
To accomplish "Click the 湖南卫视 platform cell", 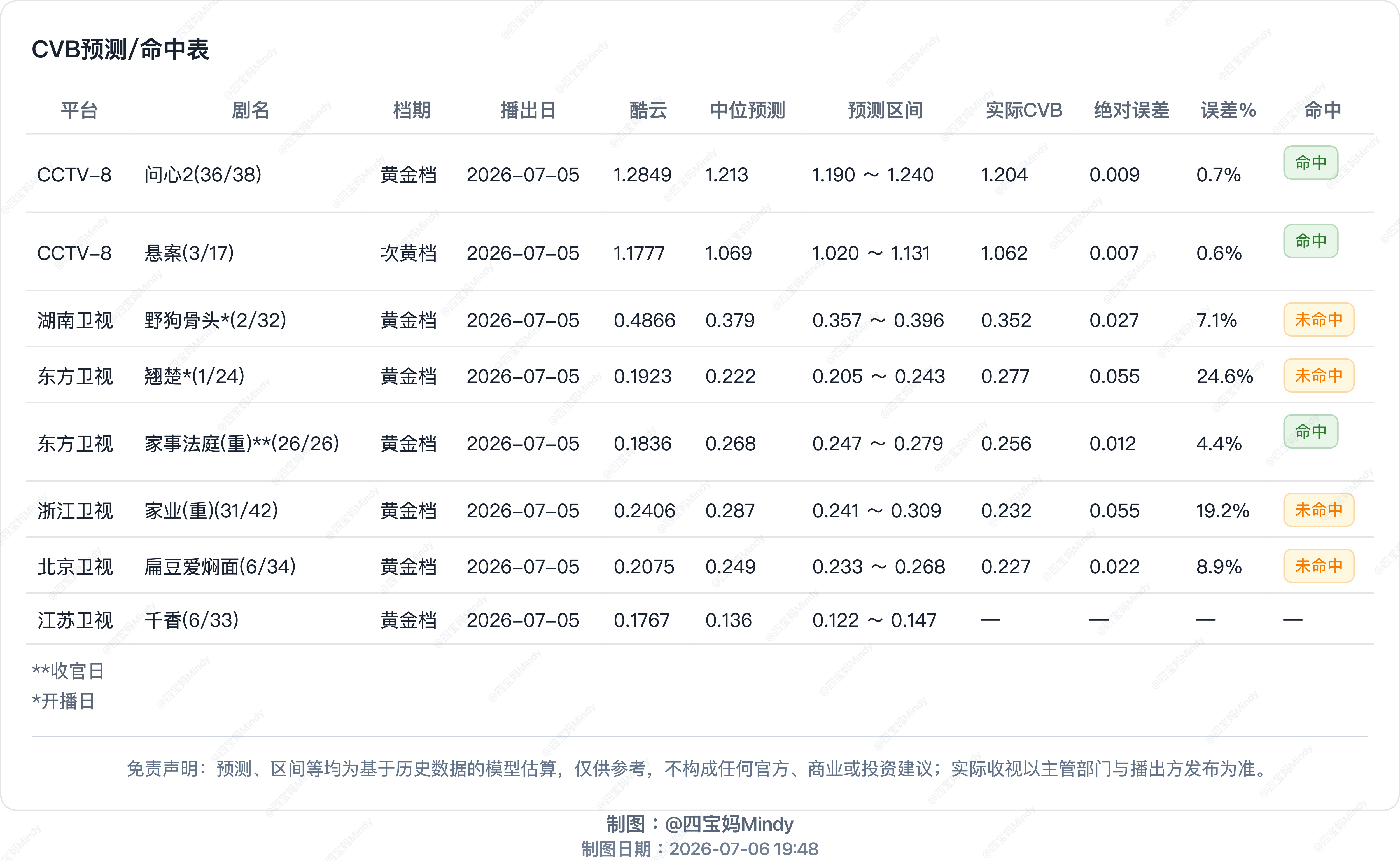I will tap(75, 320).
